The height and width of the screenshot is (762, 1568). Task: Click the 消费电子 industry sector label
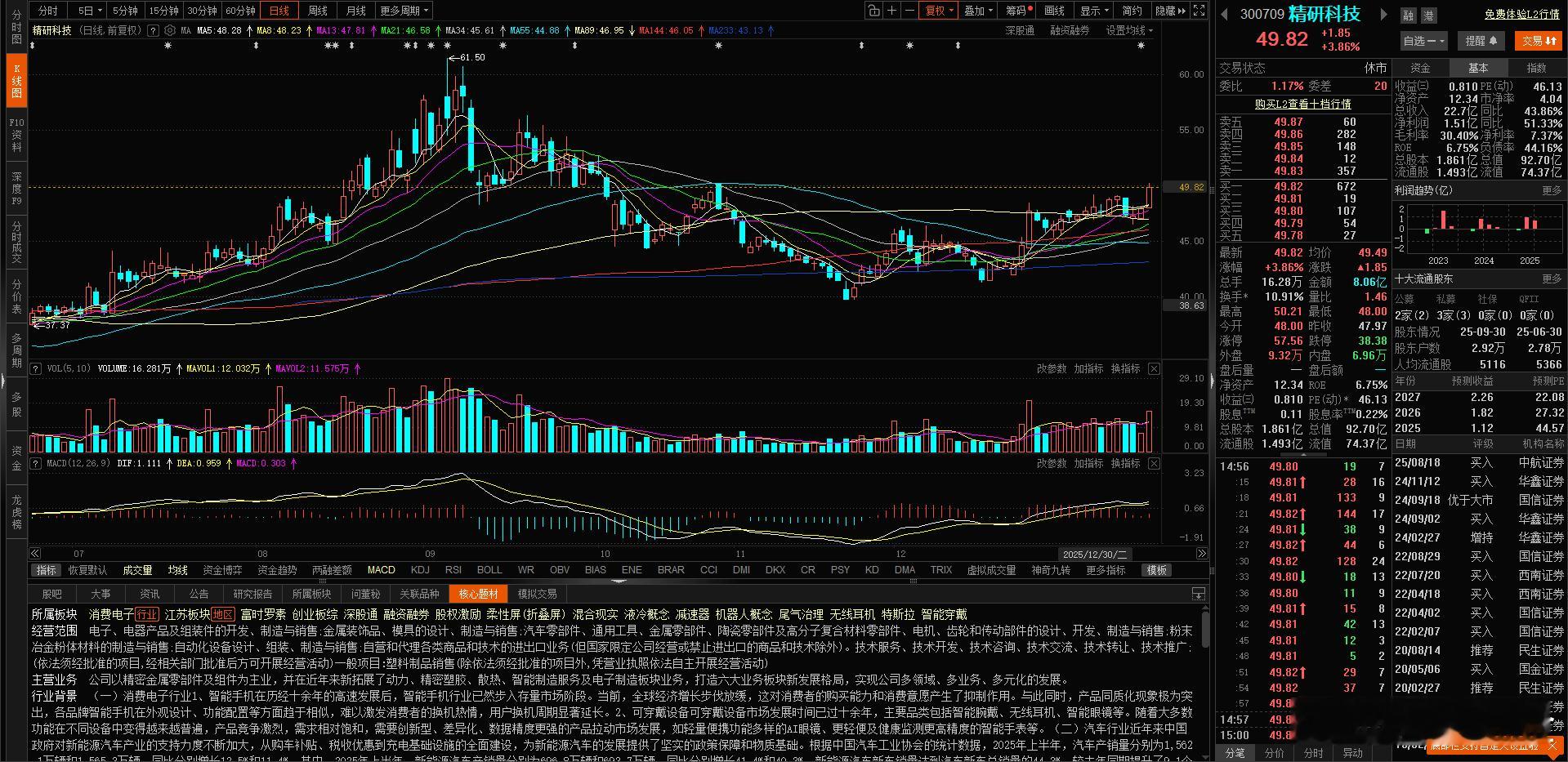111,615
